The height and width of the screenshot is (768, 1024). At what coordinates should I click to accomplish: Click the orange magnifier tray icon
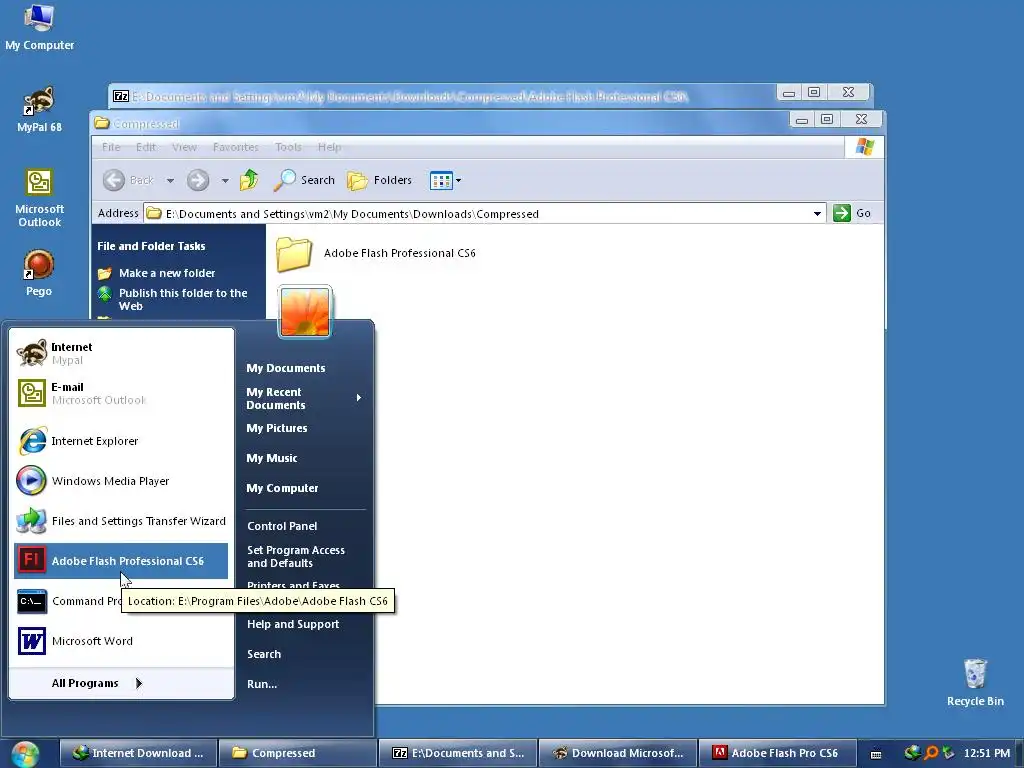tap(931, 753)
